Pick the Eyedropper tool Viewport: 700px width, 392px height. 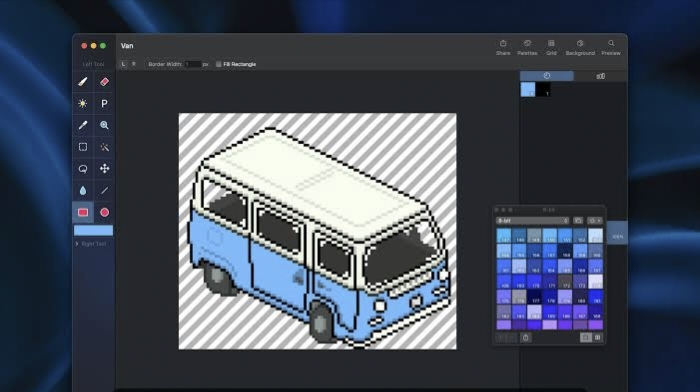83,125
